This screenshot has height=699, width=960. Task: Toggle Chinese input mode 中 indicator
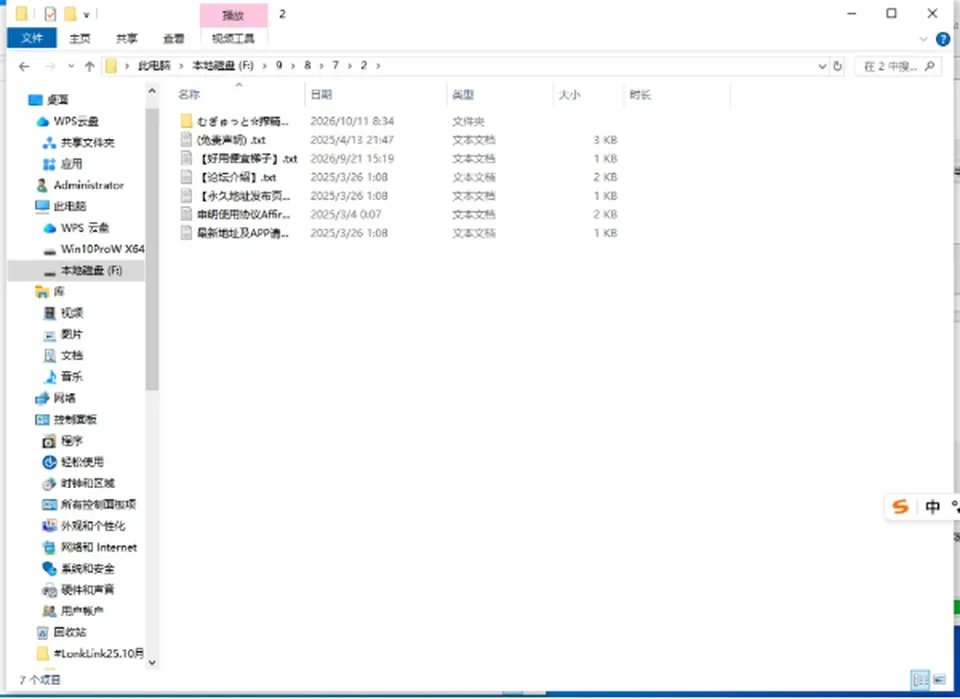pyautogui.click(x=932, y=506)
